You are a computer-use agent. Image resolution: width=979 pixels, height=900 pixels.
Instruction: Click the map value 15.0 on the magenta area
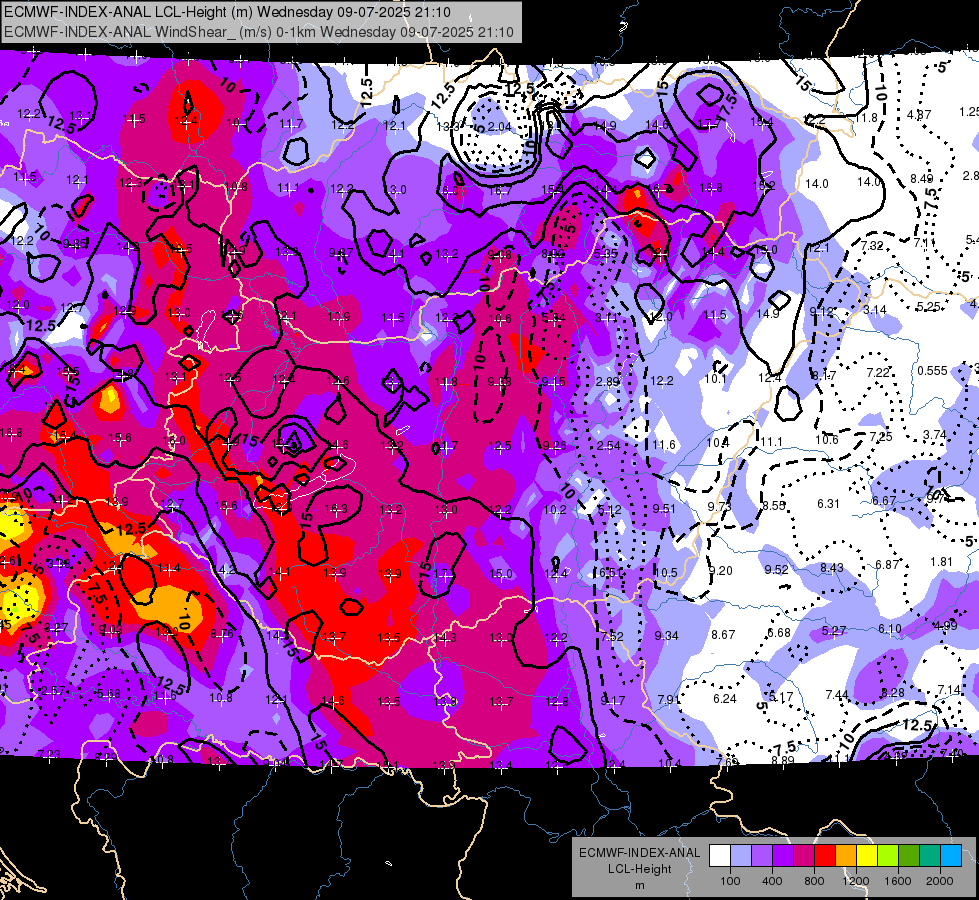pos(501,573)
